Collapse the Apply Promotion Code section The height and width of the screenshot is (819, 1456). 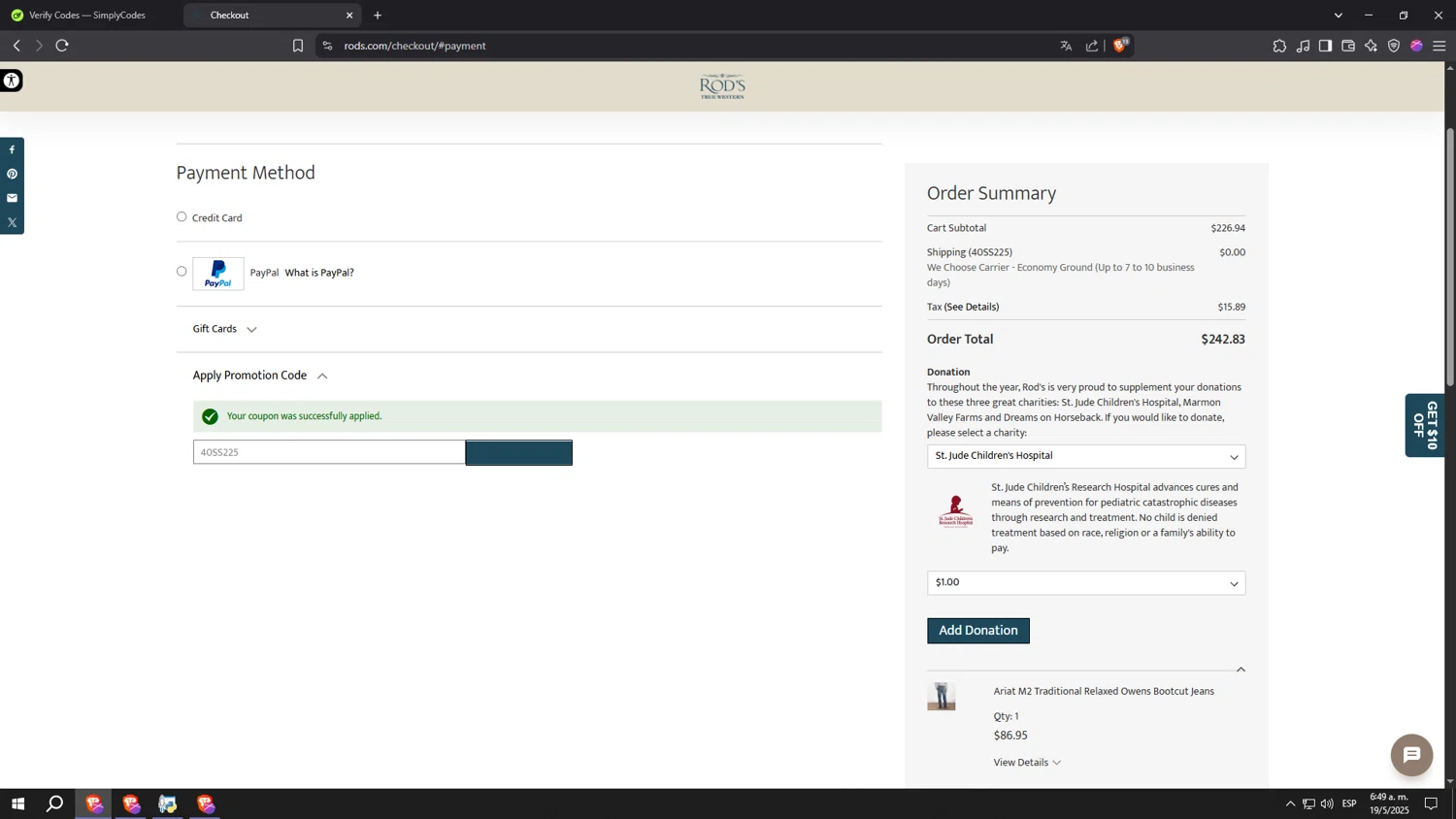click(260, 376)
